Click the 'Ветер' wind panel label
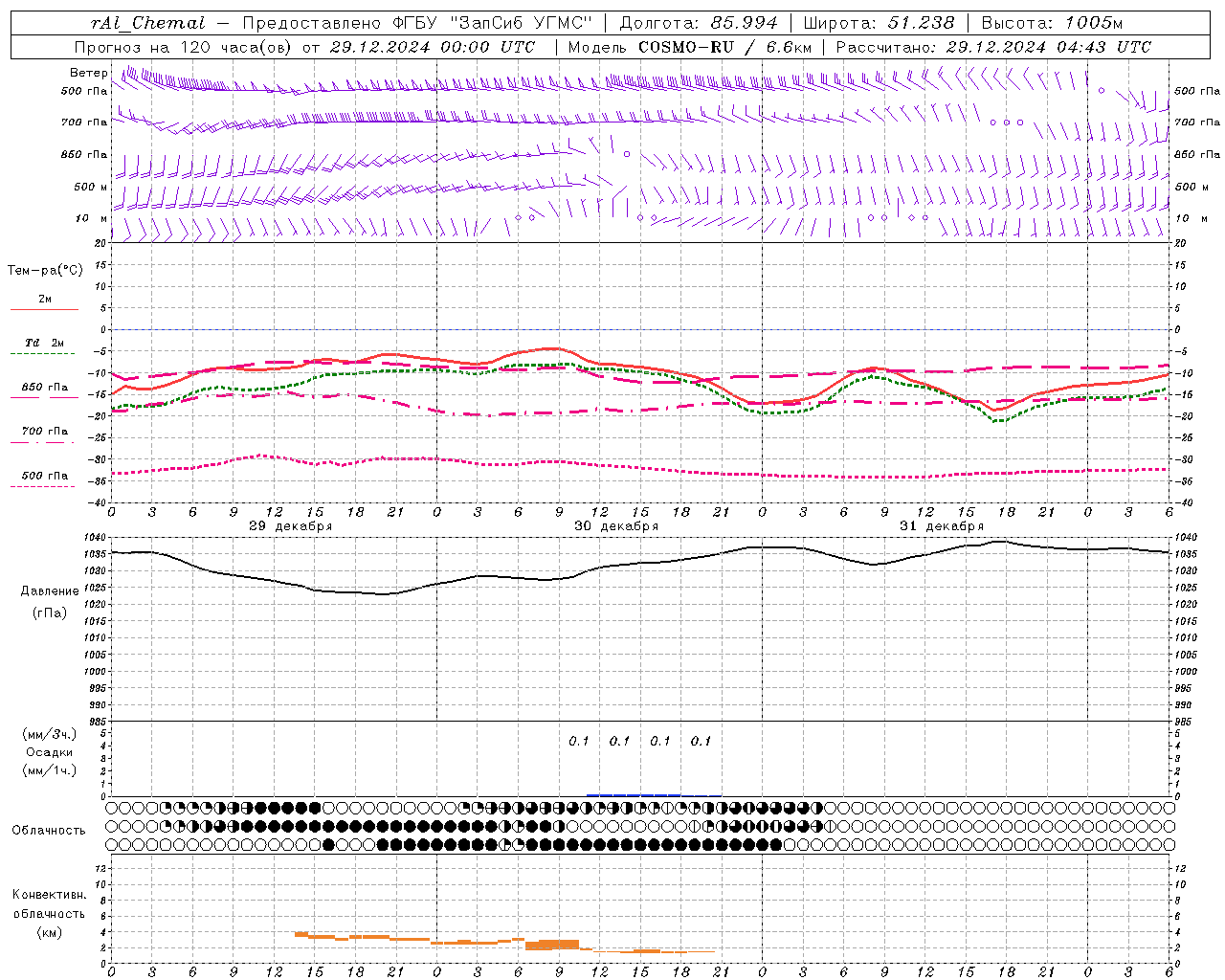Image resolution: width=1225 pixels, height=980 pixels. click(x=89, y=73)
